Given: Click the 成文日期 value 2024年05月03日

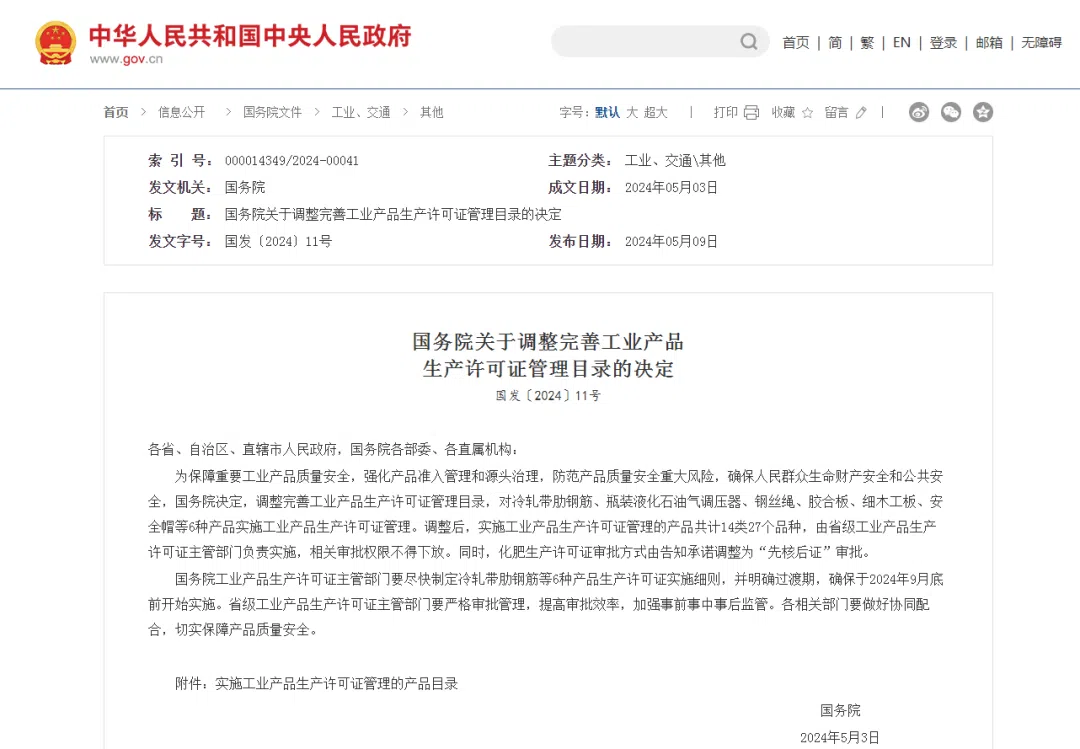Looking at the screenshot, I should pyautogui.click(x=671, y=187).
